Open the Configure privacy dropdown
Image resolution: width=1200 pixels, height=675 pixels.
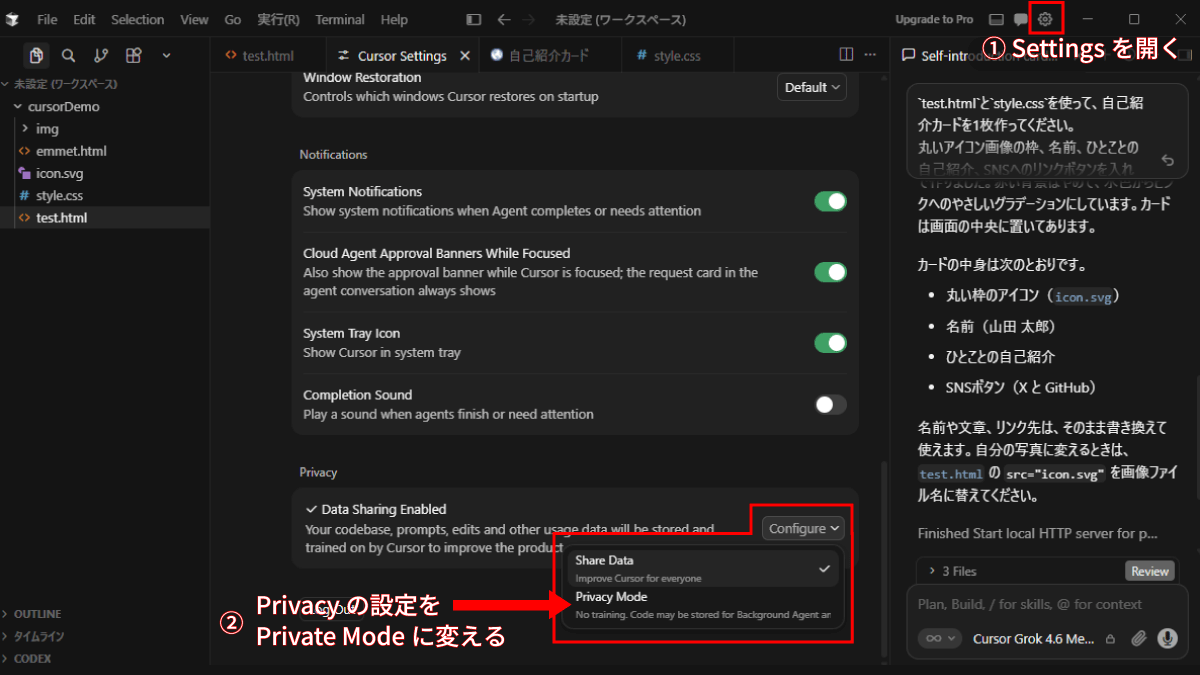[x=804, y=528]
